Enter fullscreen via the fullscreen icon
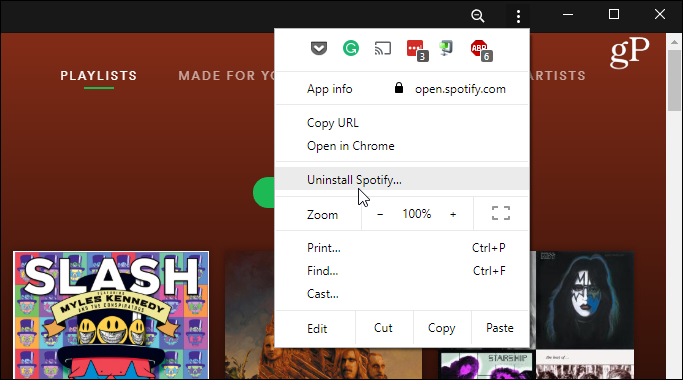 (501, 213)
